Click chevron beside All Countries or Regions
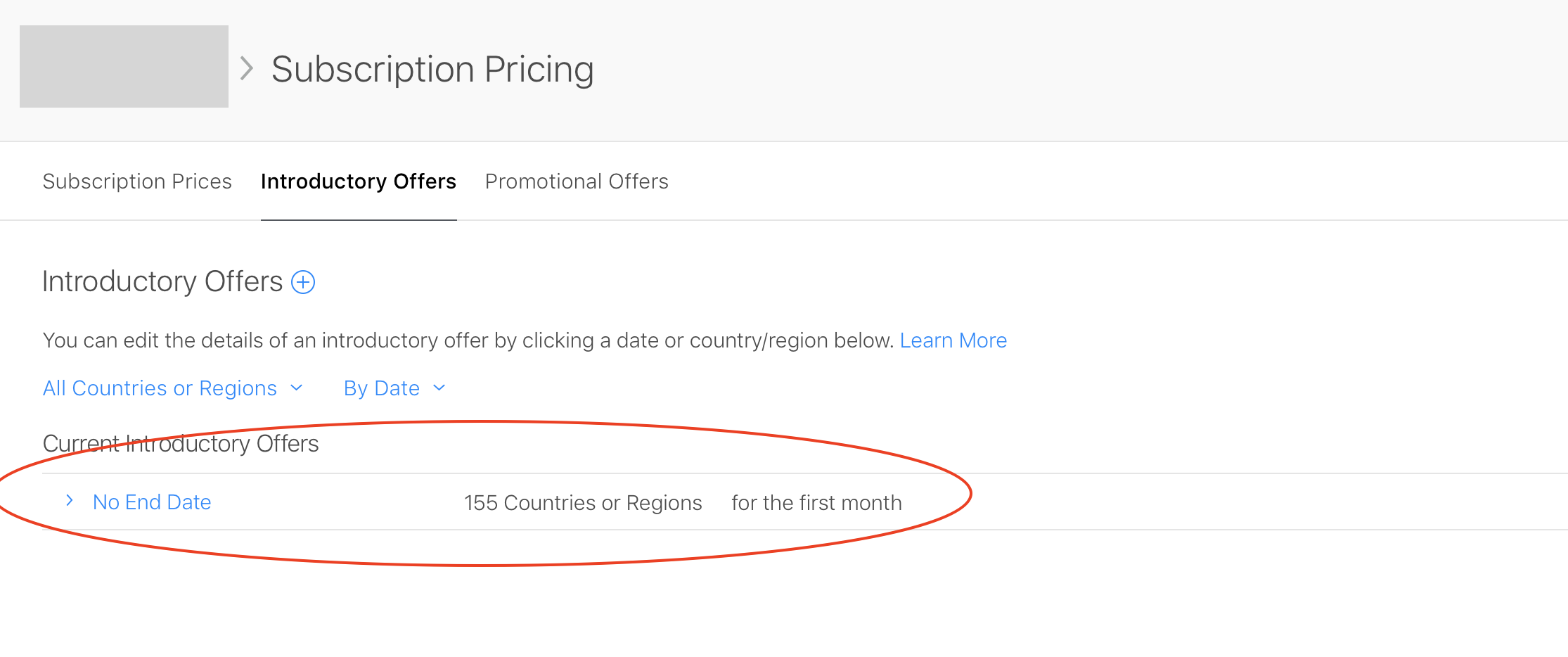Screen dimensions: 1568x657 click(297, 388)
